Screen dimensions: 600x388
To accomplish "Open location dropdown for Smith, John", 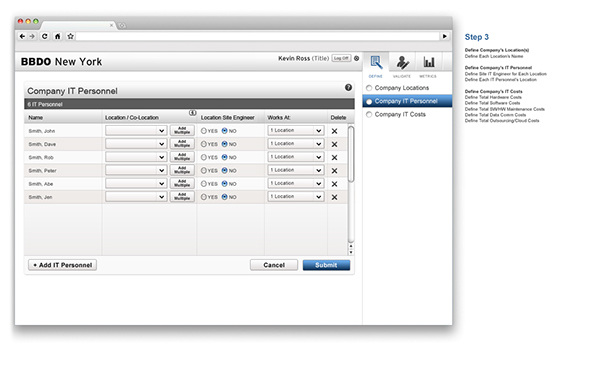I will click(x=136, y=131).
